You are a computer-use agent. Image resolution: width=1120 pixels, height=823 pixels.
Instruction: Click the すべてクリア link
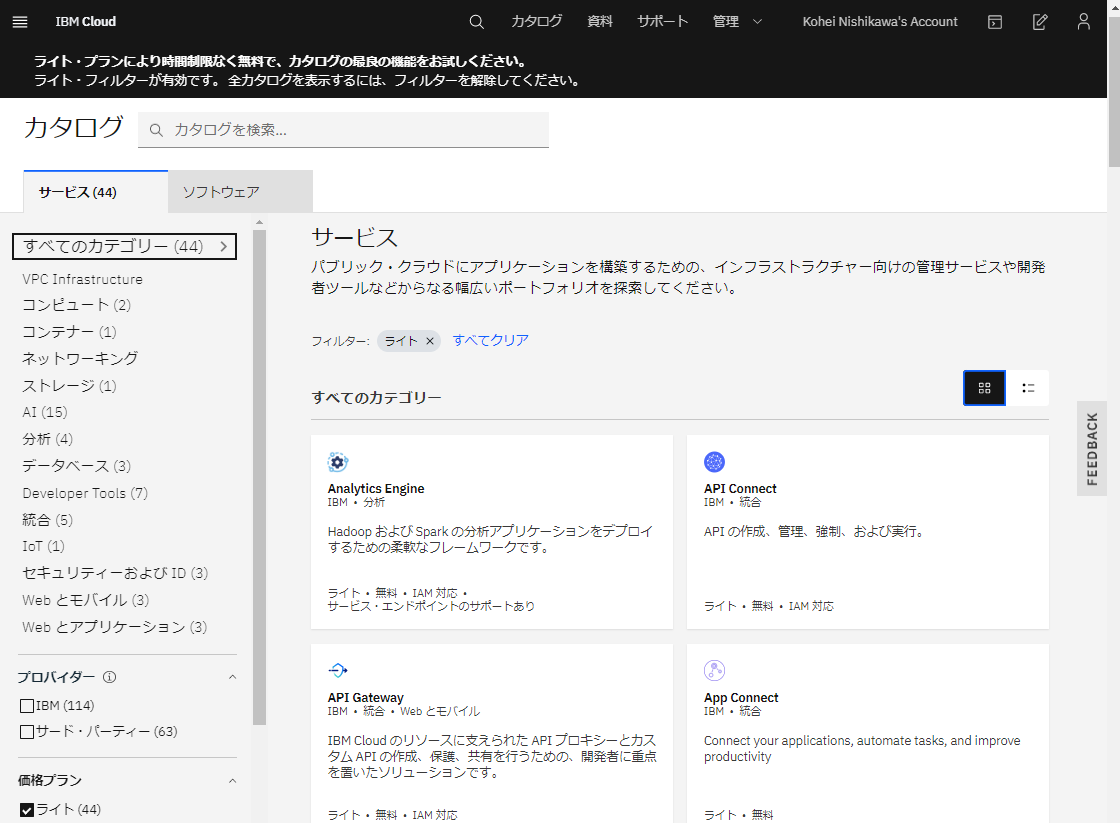click(490, 341)
